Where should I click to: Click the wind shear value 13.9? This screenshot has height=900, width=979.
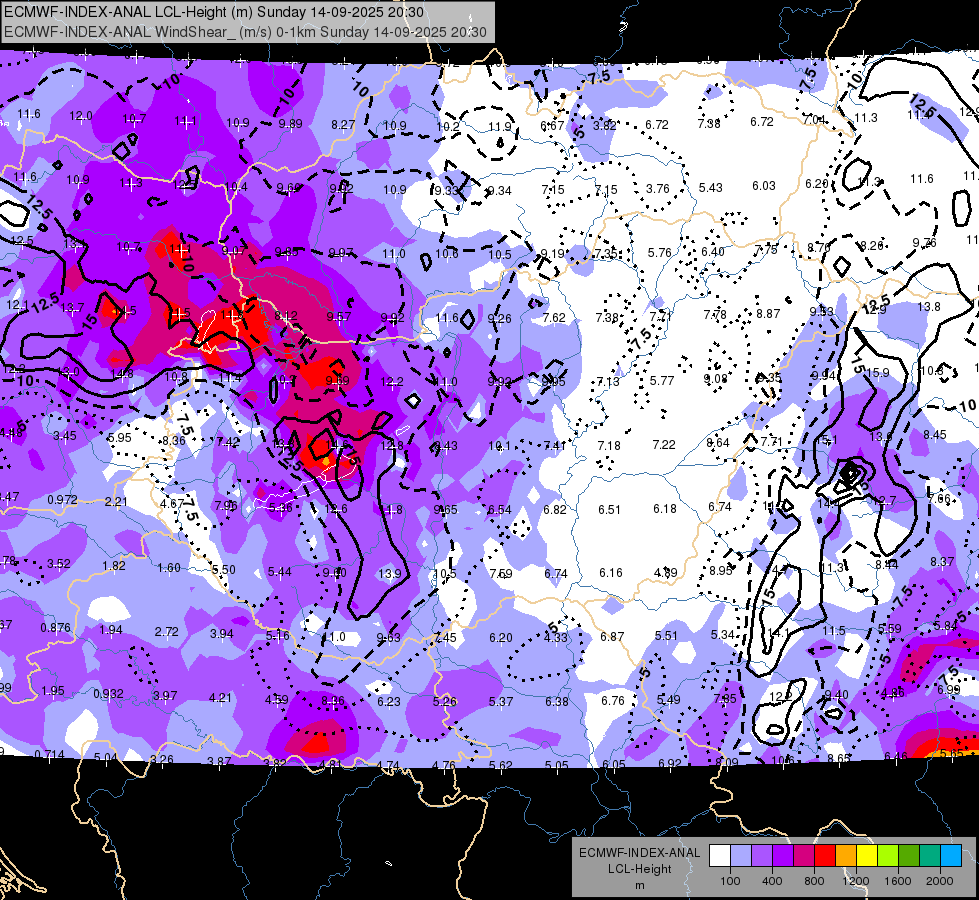tap(390, 574)
